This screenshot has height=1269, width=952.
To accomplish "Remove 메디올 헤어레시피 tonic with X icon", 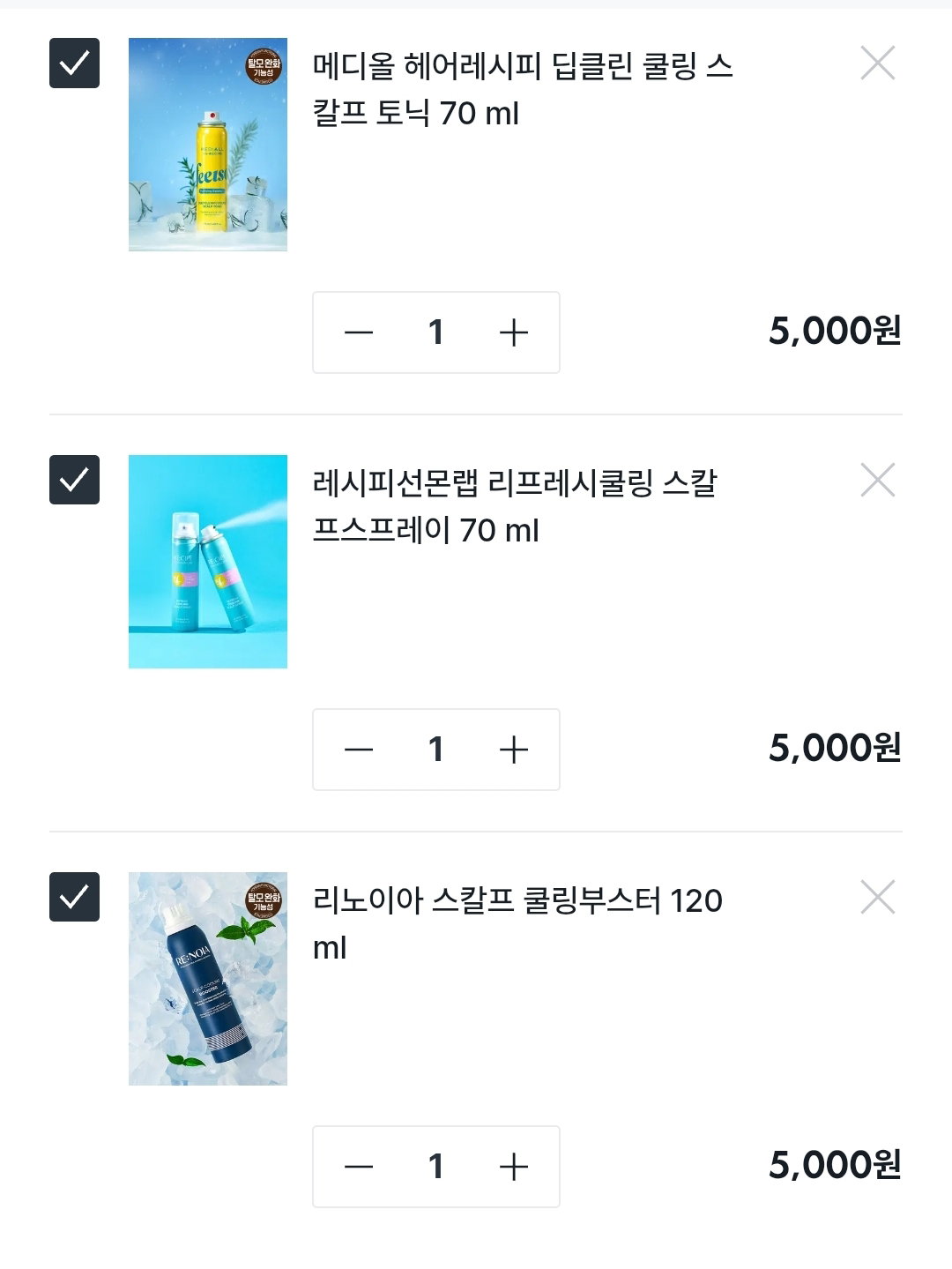I will tap(878, 63).
